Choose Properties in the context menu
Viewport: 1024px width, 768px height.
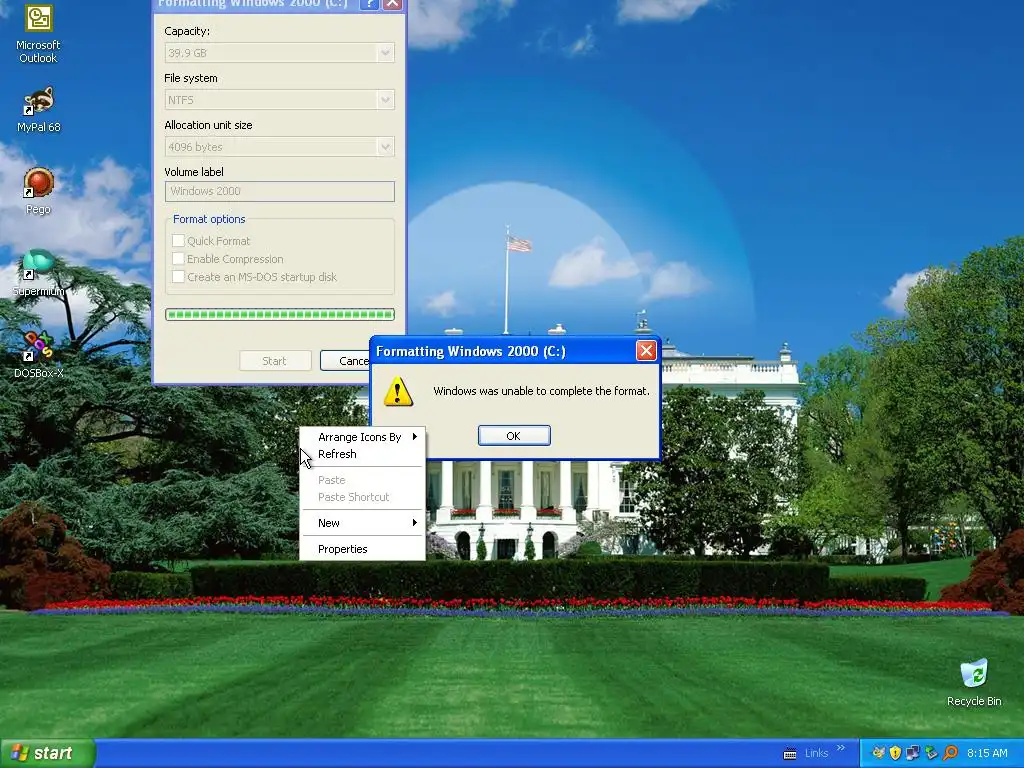pyautogui.click(x=362, y=549)
